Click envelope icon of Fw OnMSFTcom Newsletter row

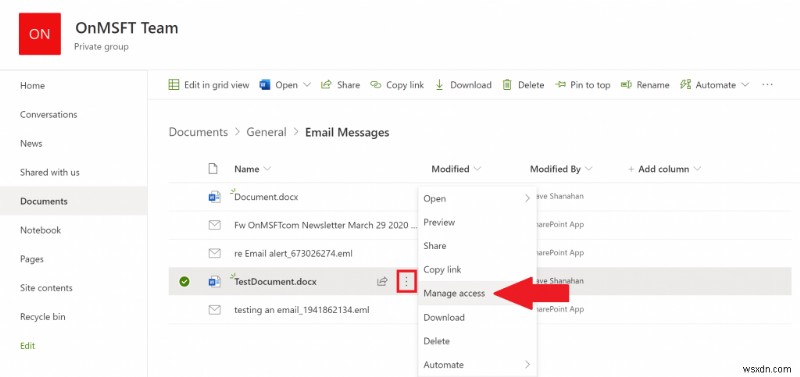(214, 225)
